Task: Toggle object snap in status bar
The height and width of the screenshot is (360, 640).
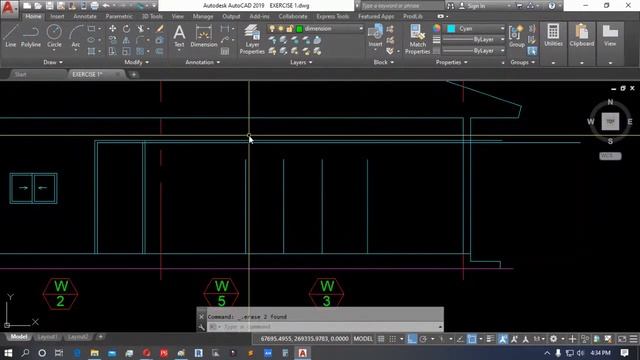Action: coord(472,339)
